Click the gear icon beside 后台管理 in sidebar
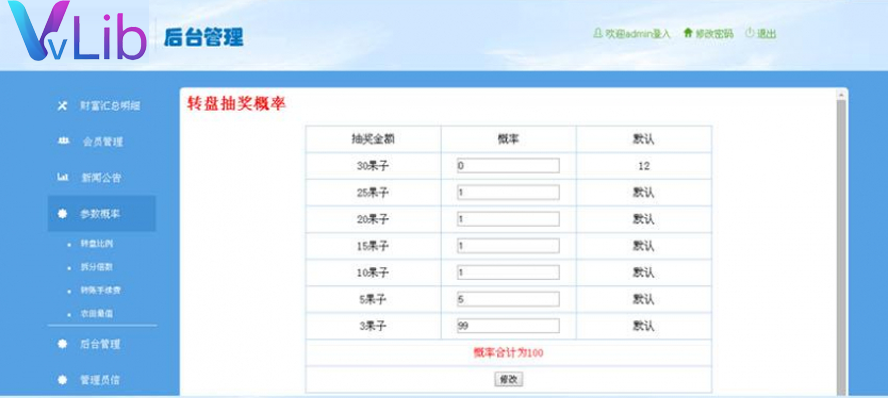The height and width of the screenshot is (398, 888). [x=62, y=344]
